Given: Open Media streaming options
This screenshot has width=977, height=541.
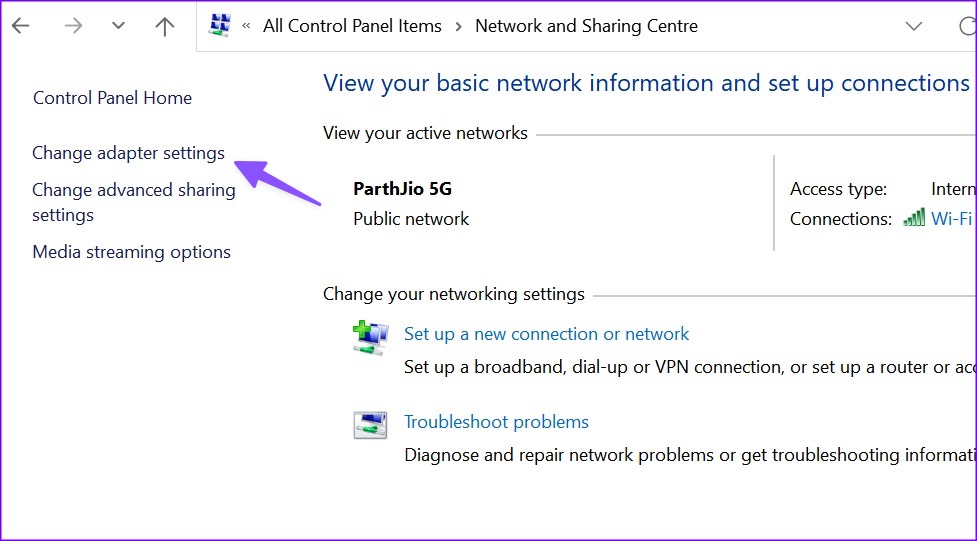Looking at the screenshot, I should pos(131,252).
